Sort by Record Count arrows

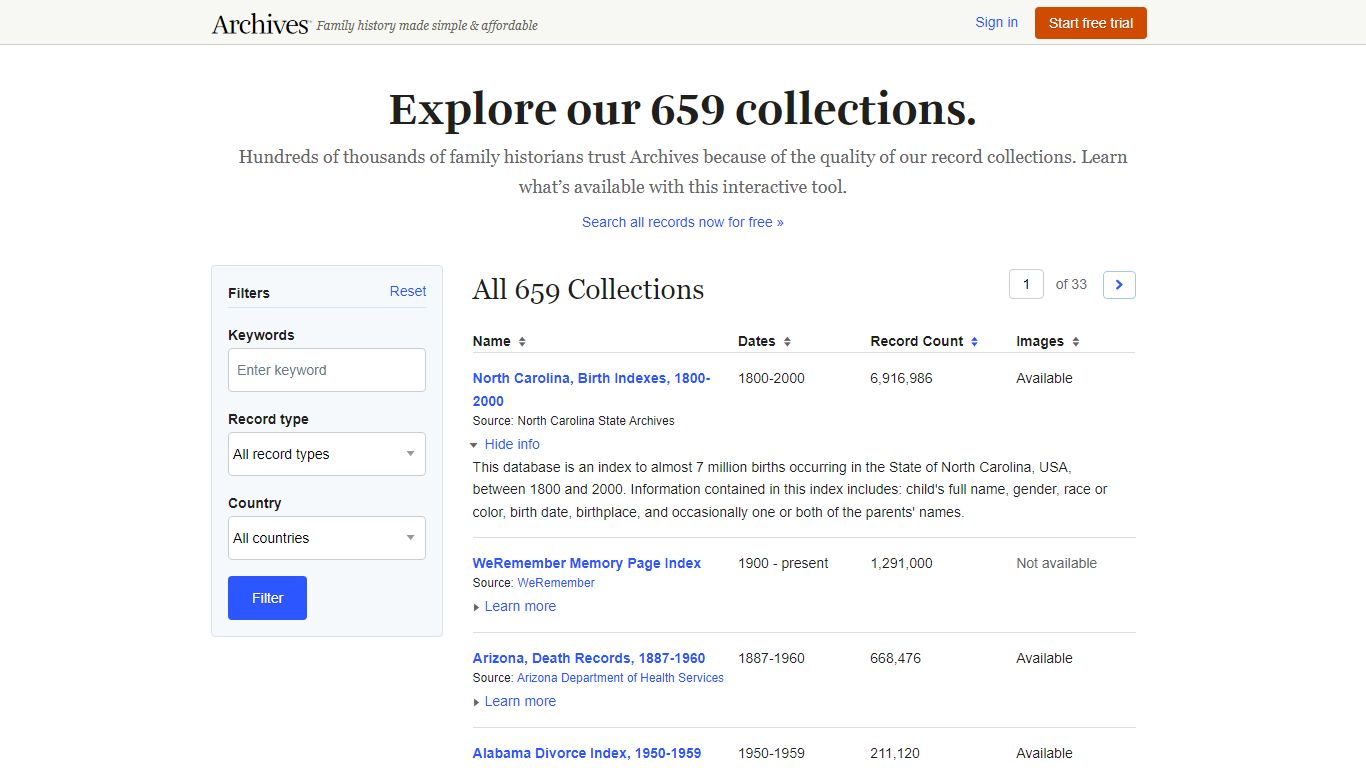pos(974,342)
